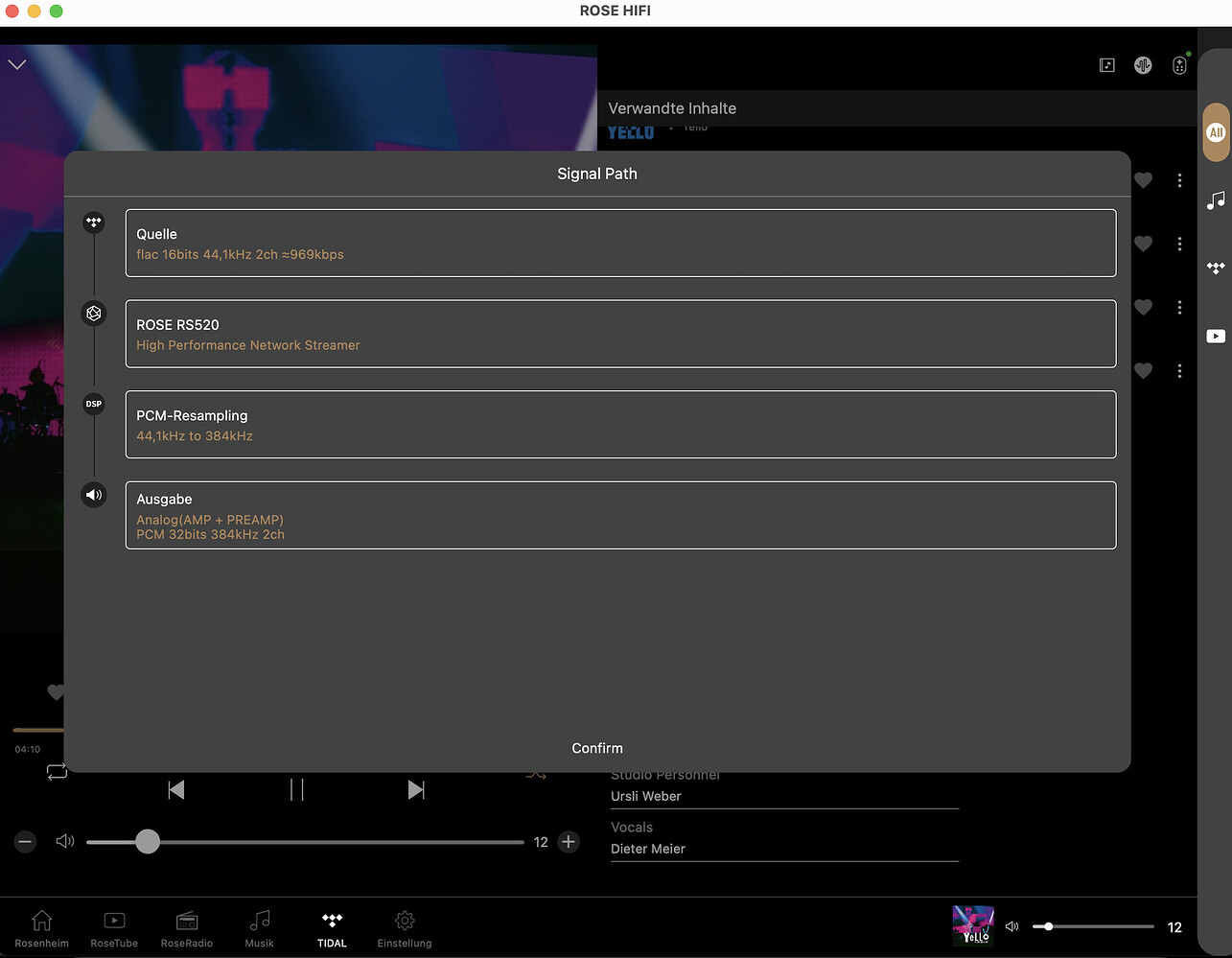Open the RoseRadio tab
The height and width of the screenshot is (958, 1232).
pyautogui.click(x=187, y=929)
